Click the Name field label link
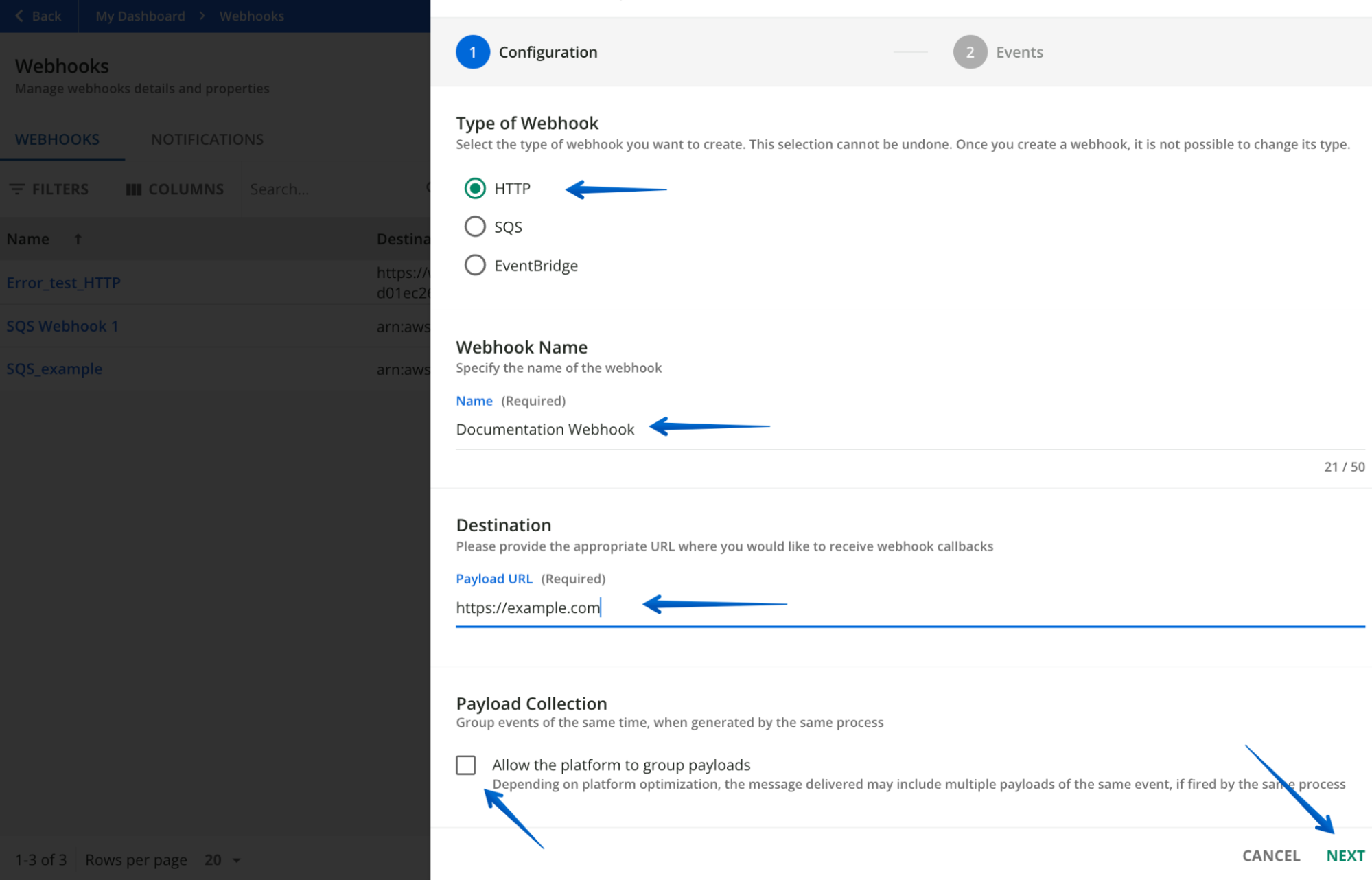This screenshot has width=1372, height=880. 474,400
